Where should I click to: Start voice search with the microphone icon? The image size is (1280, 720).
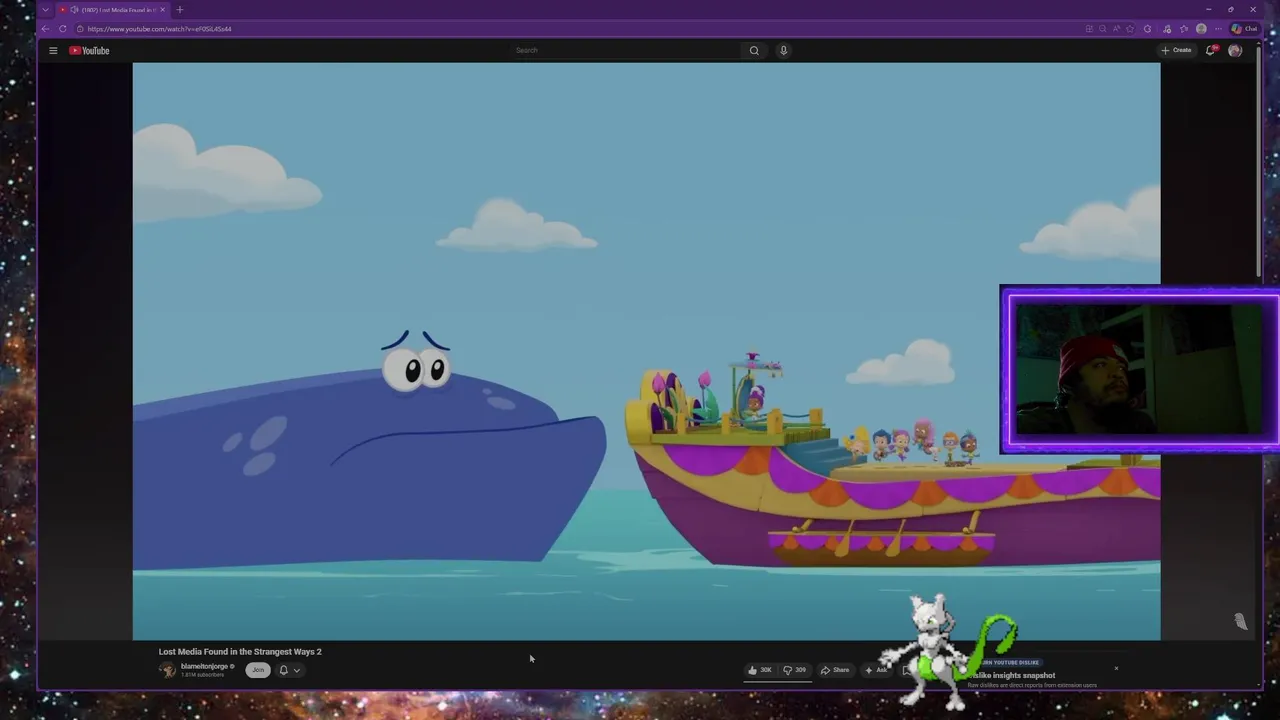(x=783, y=50)
